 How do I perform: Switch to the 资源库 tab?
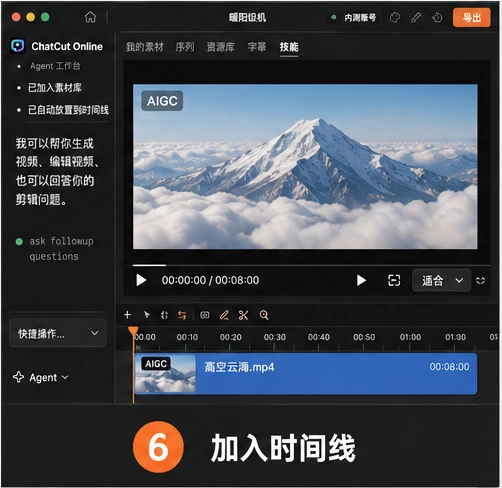[220, 47]
